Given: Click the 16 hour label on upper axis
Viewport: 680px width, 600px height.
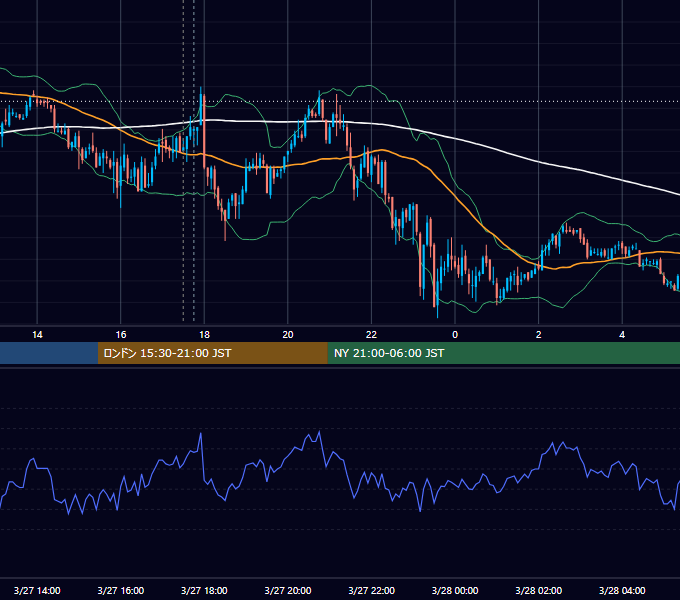Looking at the screenshot, I should (x=121, y=335).
